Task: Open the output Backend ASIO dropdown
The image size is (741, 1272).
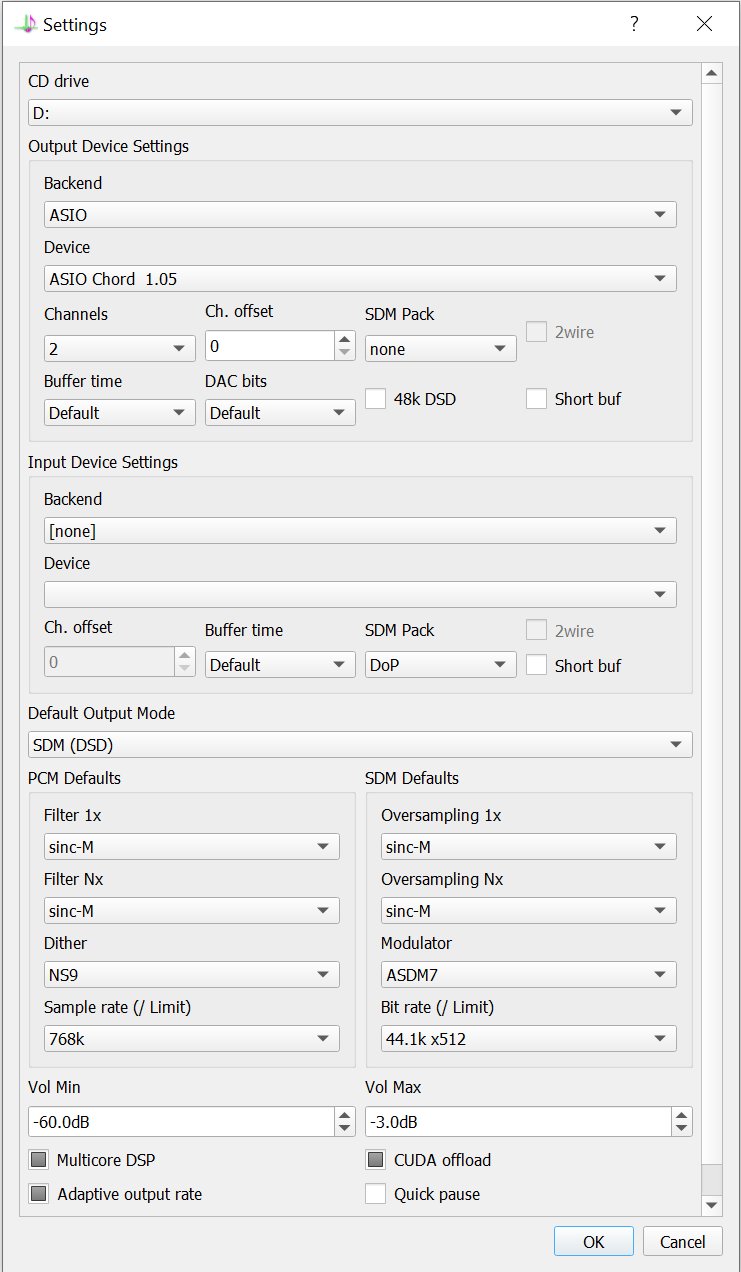Action: click(x=360, y=214)
